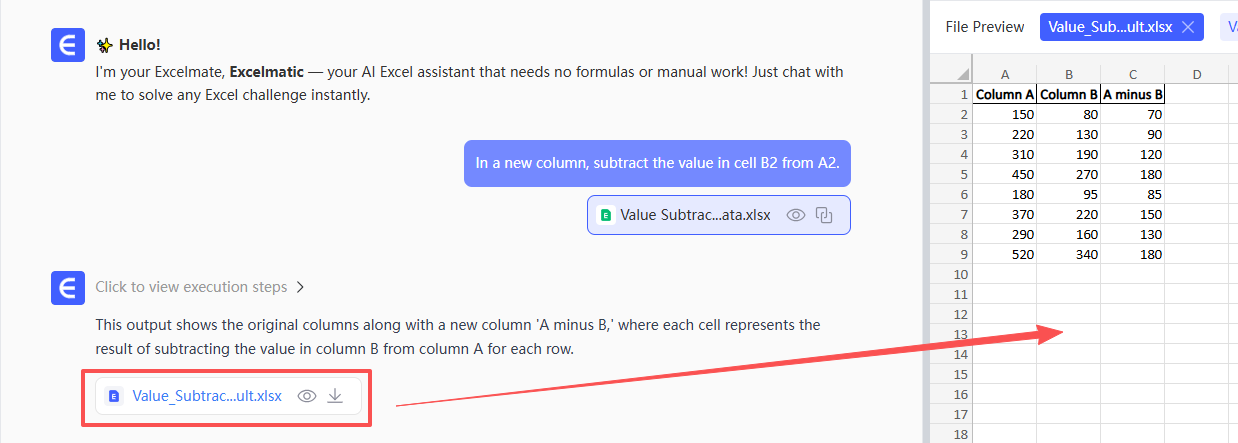Preview the uploaded Value Subtrac...ata.xlsx file via eye icon
This screenshot has width=1238, height=443.
[x=796, y=215]
